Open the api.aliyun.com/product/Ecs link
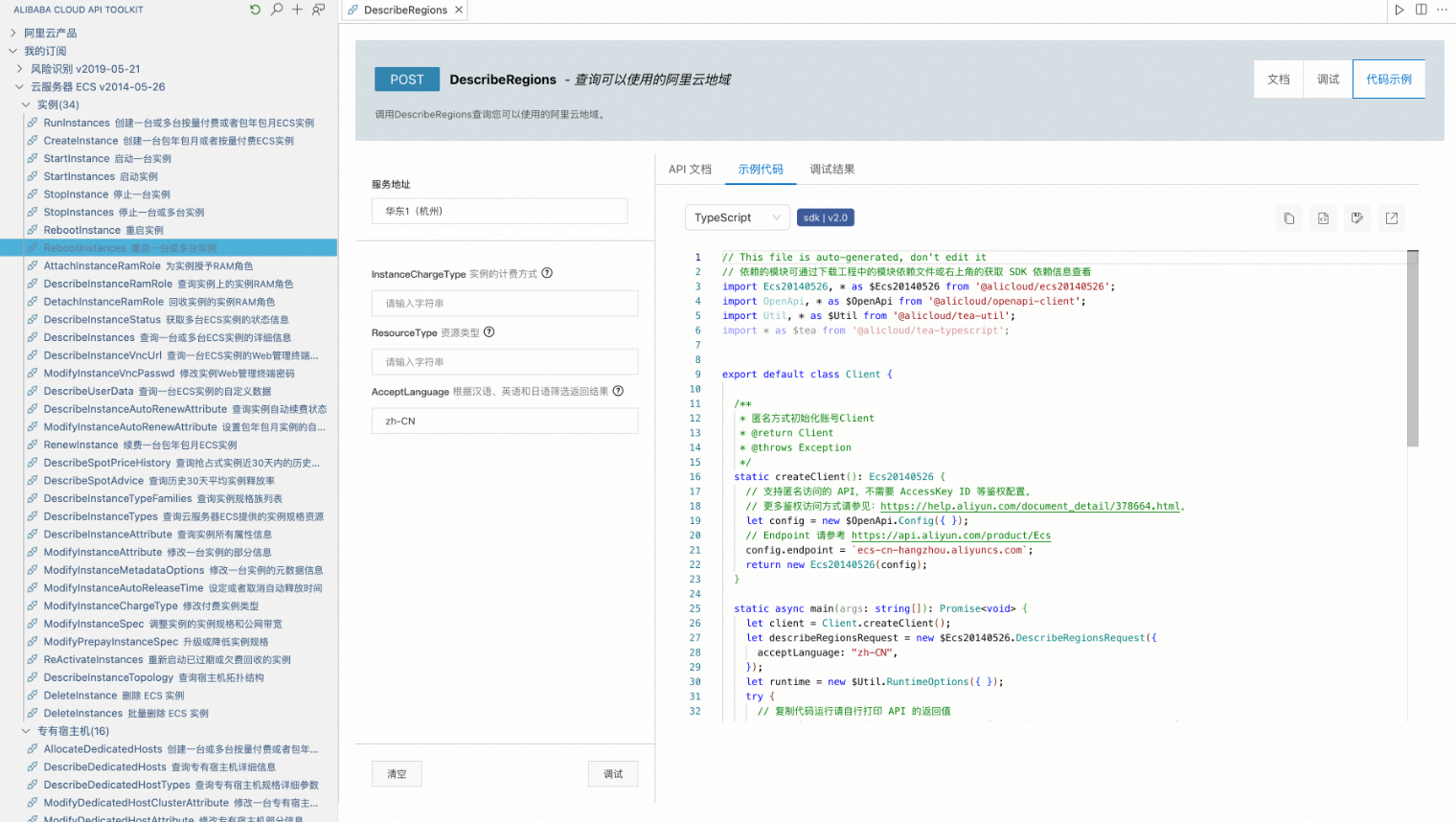This screenshot has height=822, width=1456. [951, 536]
